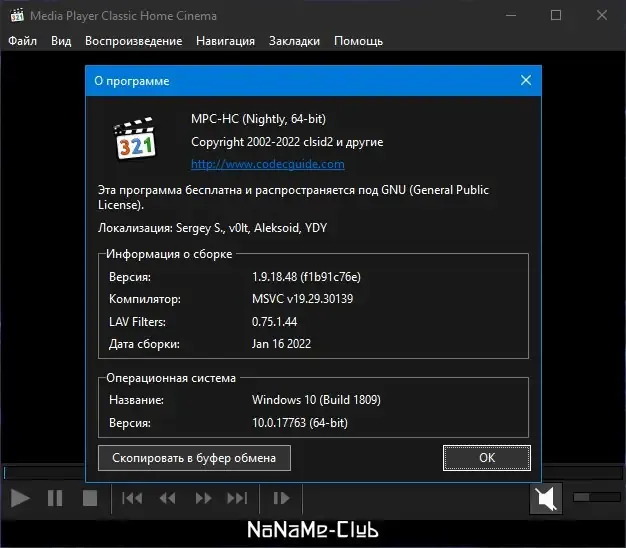The image size is (626, 548).
Task: Click the Pause button in the player
Action: 55,498
